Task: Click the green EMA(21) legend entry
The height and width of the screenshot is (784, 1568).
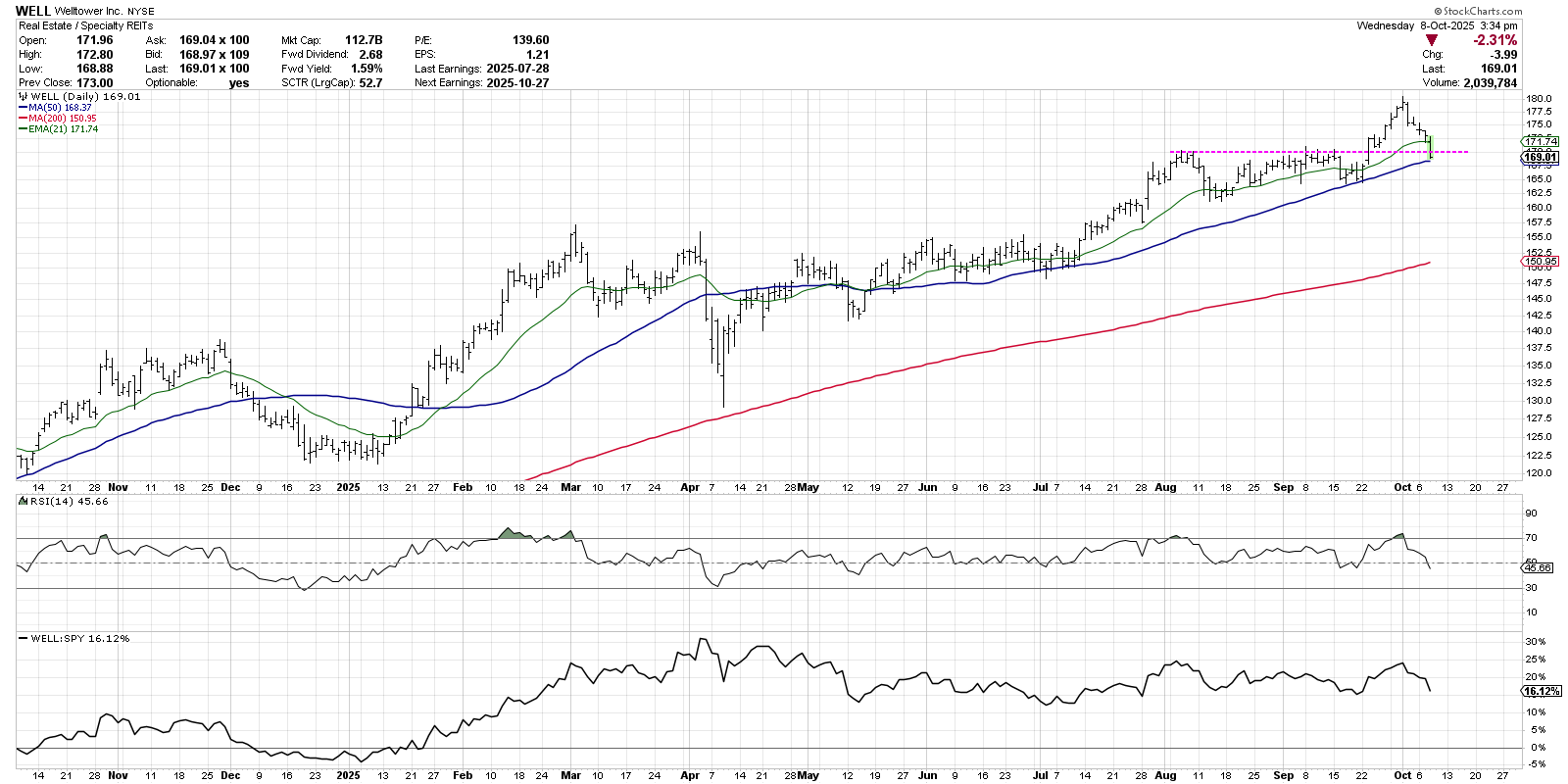Action: pos(59,129)
